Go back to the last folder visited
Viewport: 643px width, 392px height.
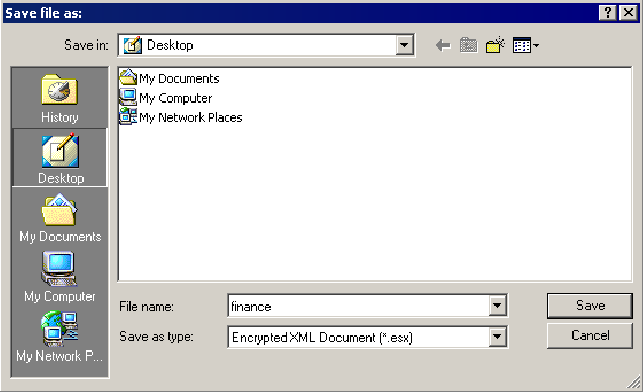[443, 45]
